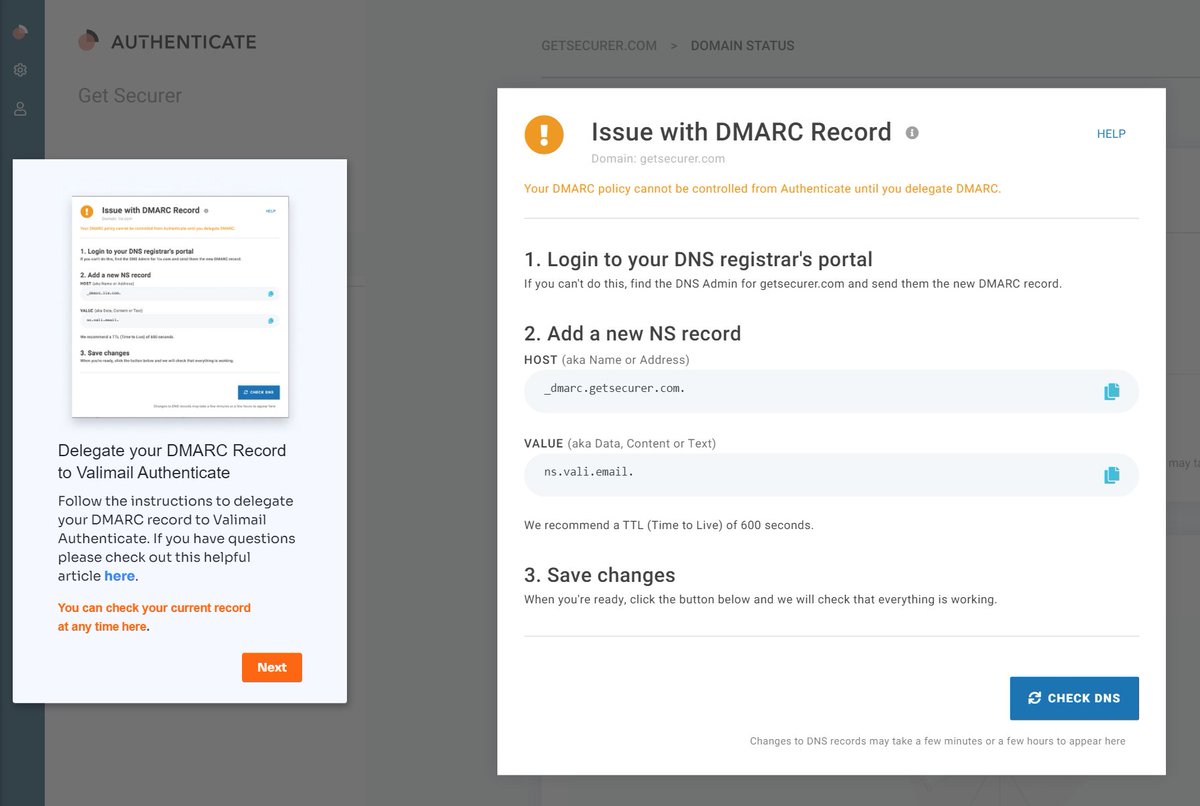The image size is (1200, 806).
Task: Copy the ns.vali.email. value
Action: 1111,475
